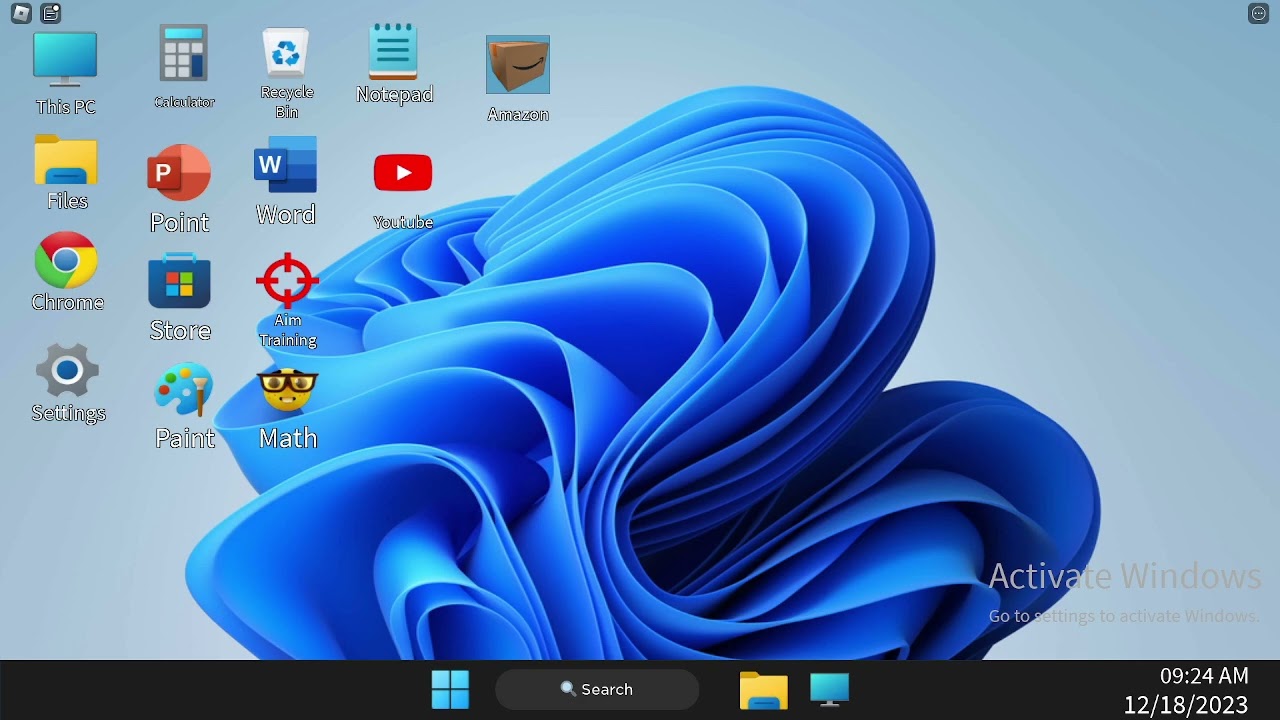1280x720 pixels.
Task: Open the Recycle Bin
Action: click(286, 52)
